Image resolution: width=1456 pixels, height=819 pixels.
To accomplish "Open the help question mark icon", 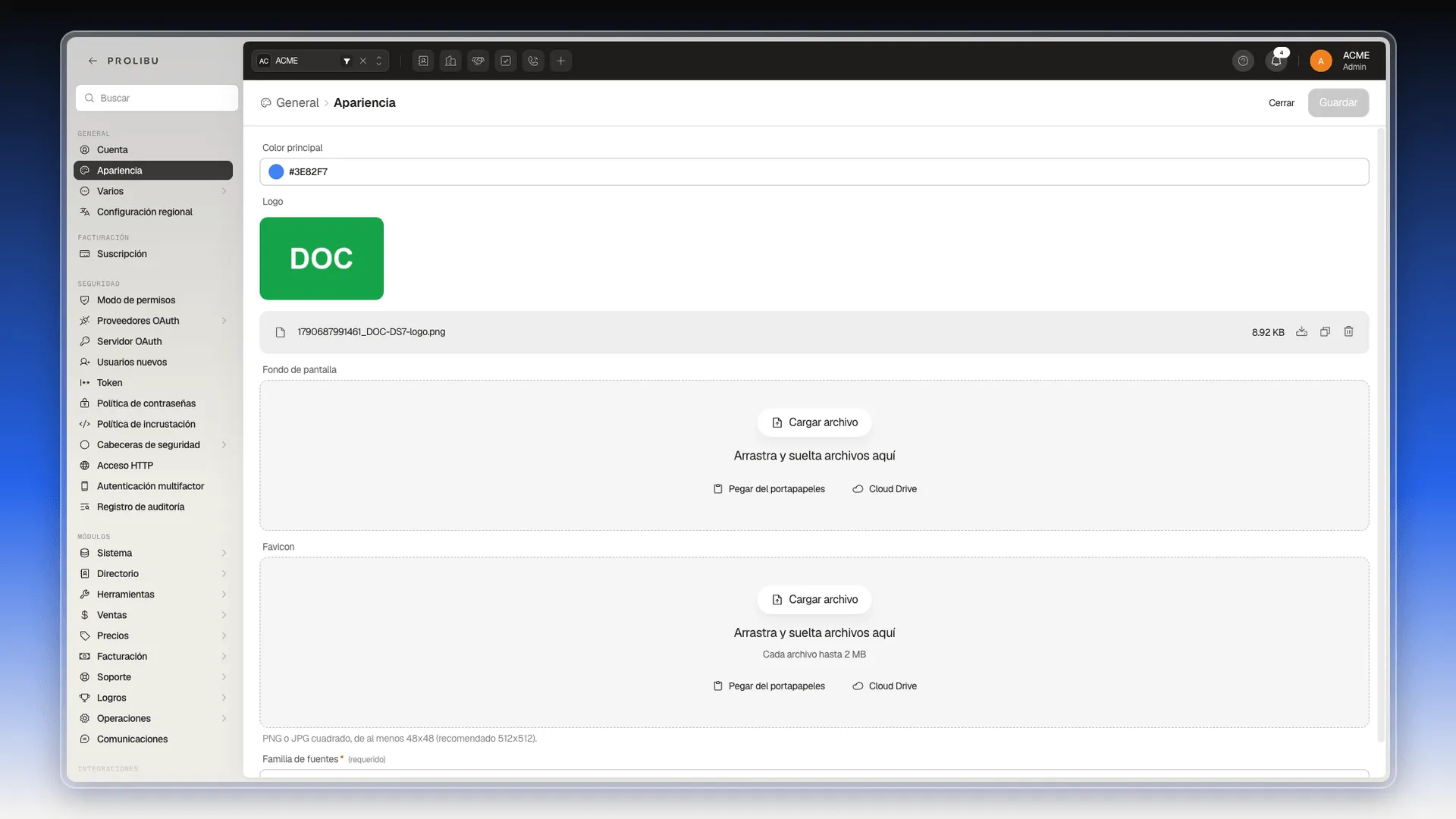I will tap(1243, 61).
